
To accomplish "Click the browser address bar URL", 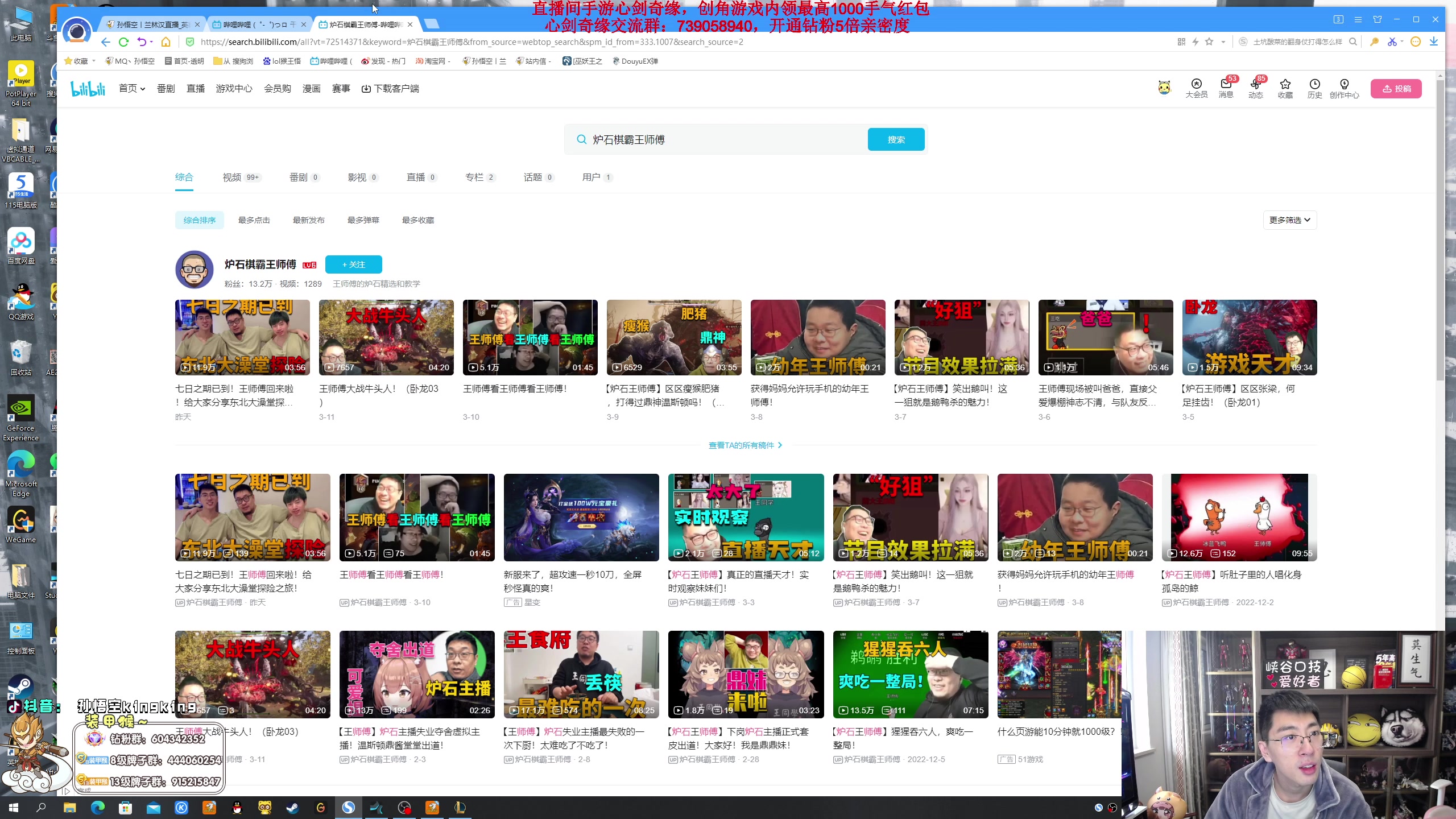I will point(472,42).
